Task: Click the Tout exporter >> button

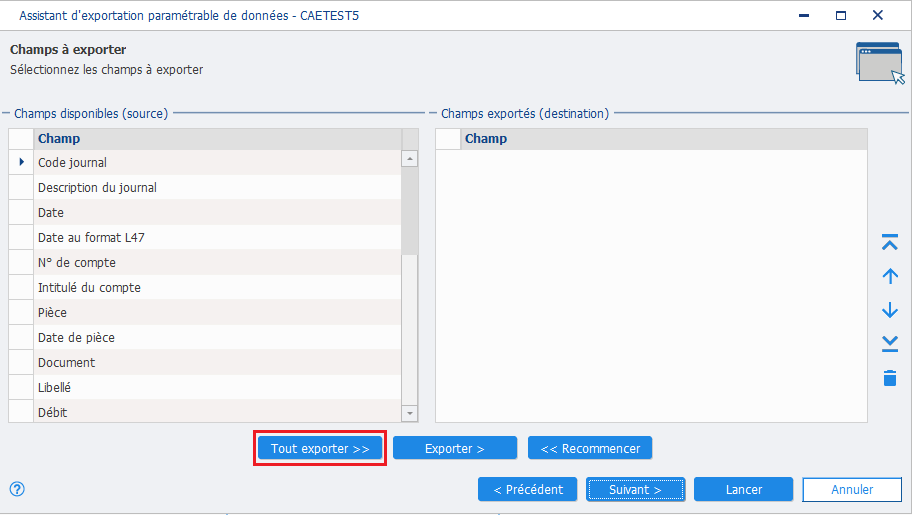Action: coord(320,448)
